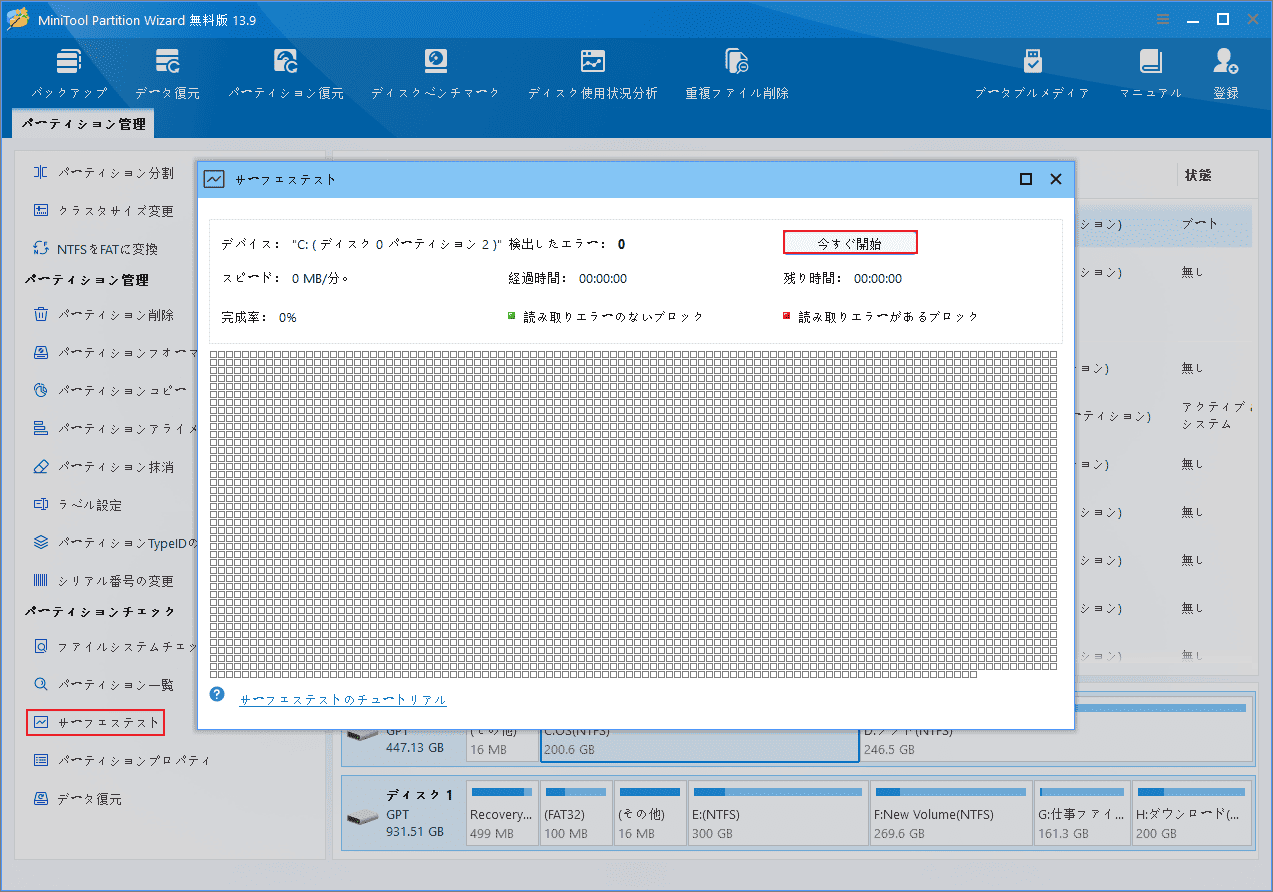Screen dimensions: 1273x892
Task: Open ブータブルメディア bootable media builder
Action: point(1032,72)
